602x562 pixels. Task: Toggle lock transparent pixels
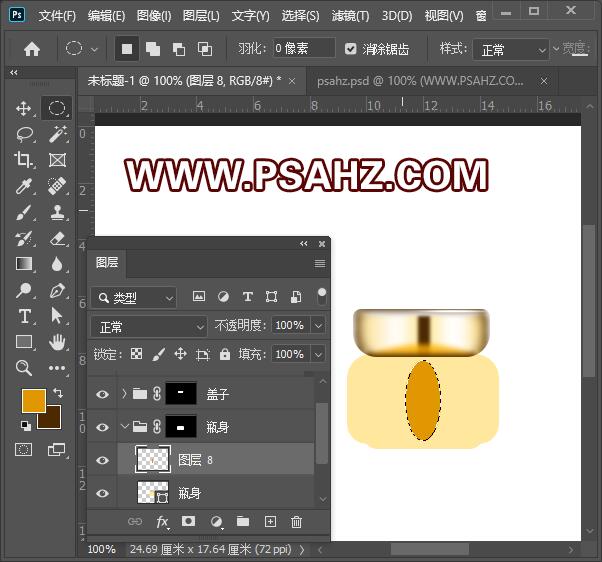pos(136,354)
